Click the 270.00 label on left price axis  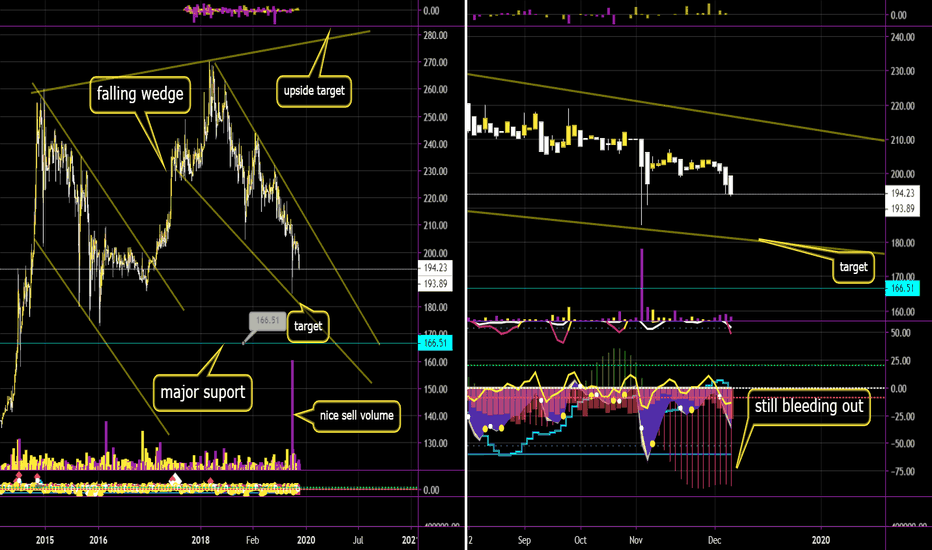tap(436, 62)
